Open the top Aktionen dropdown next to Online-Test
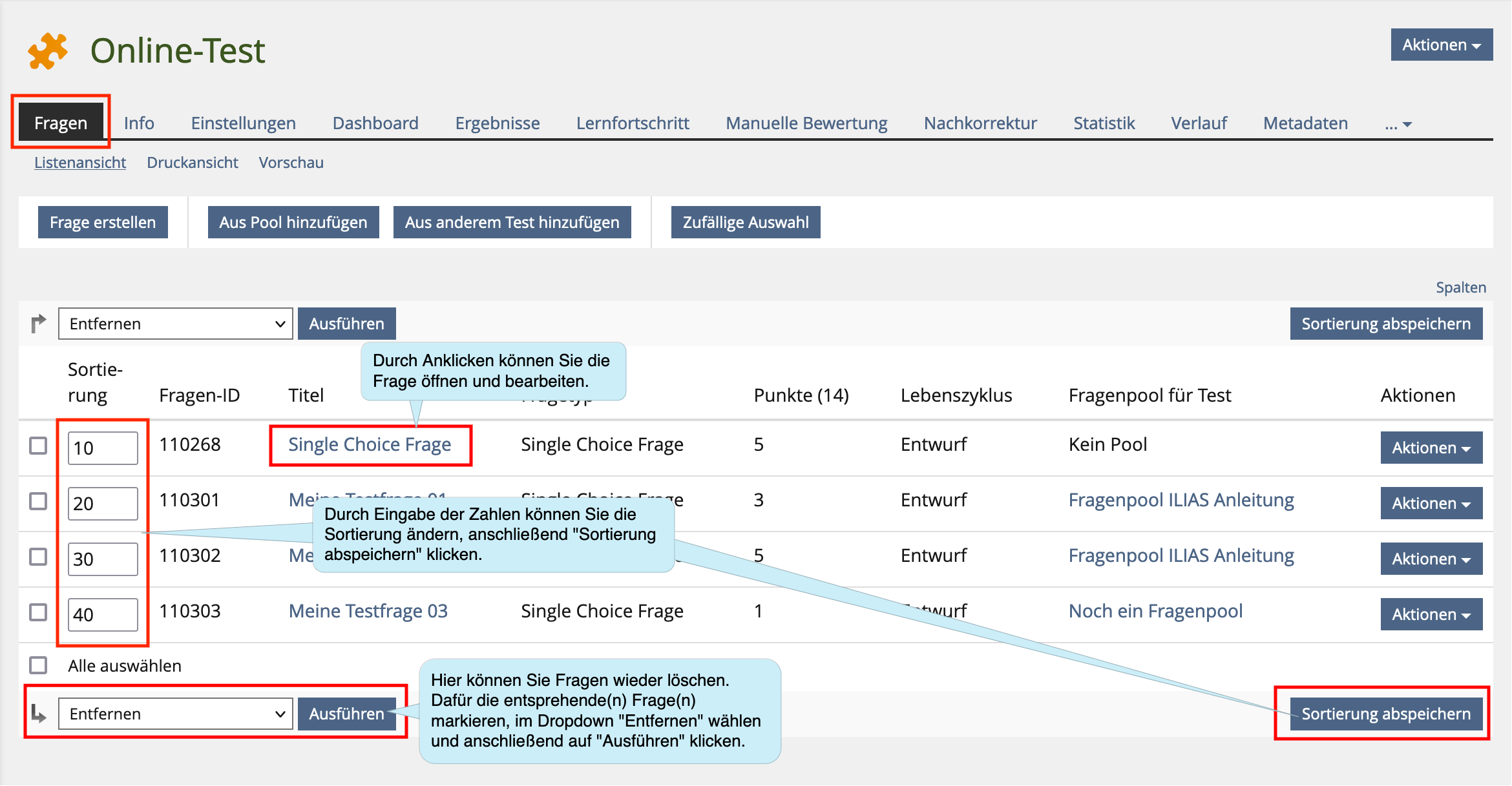This screenshot has height=786, width=1512. pos(1442,45)
